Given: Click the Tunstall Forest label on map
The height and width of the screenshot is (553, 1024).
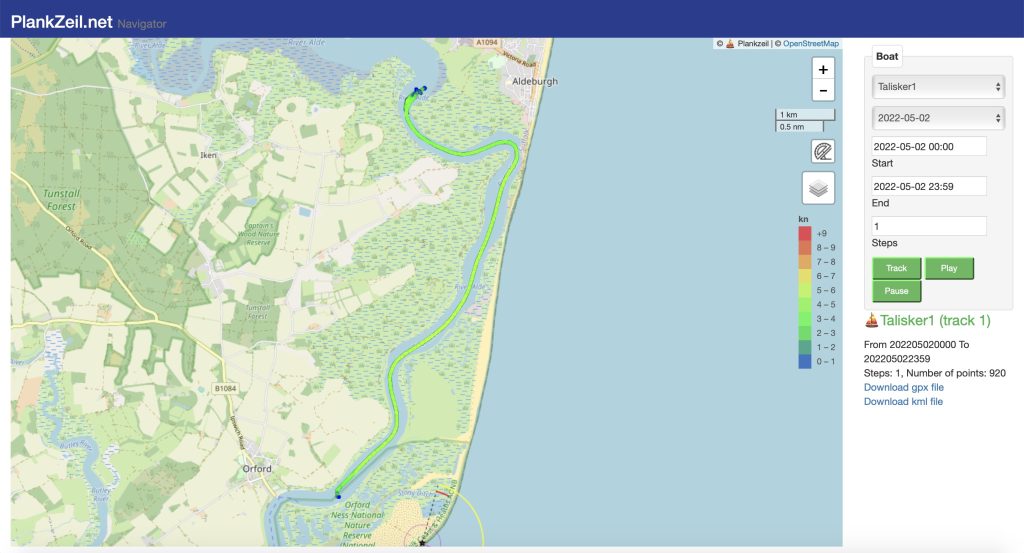Looking at the screenshot, I should (61, 200).
